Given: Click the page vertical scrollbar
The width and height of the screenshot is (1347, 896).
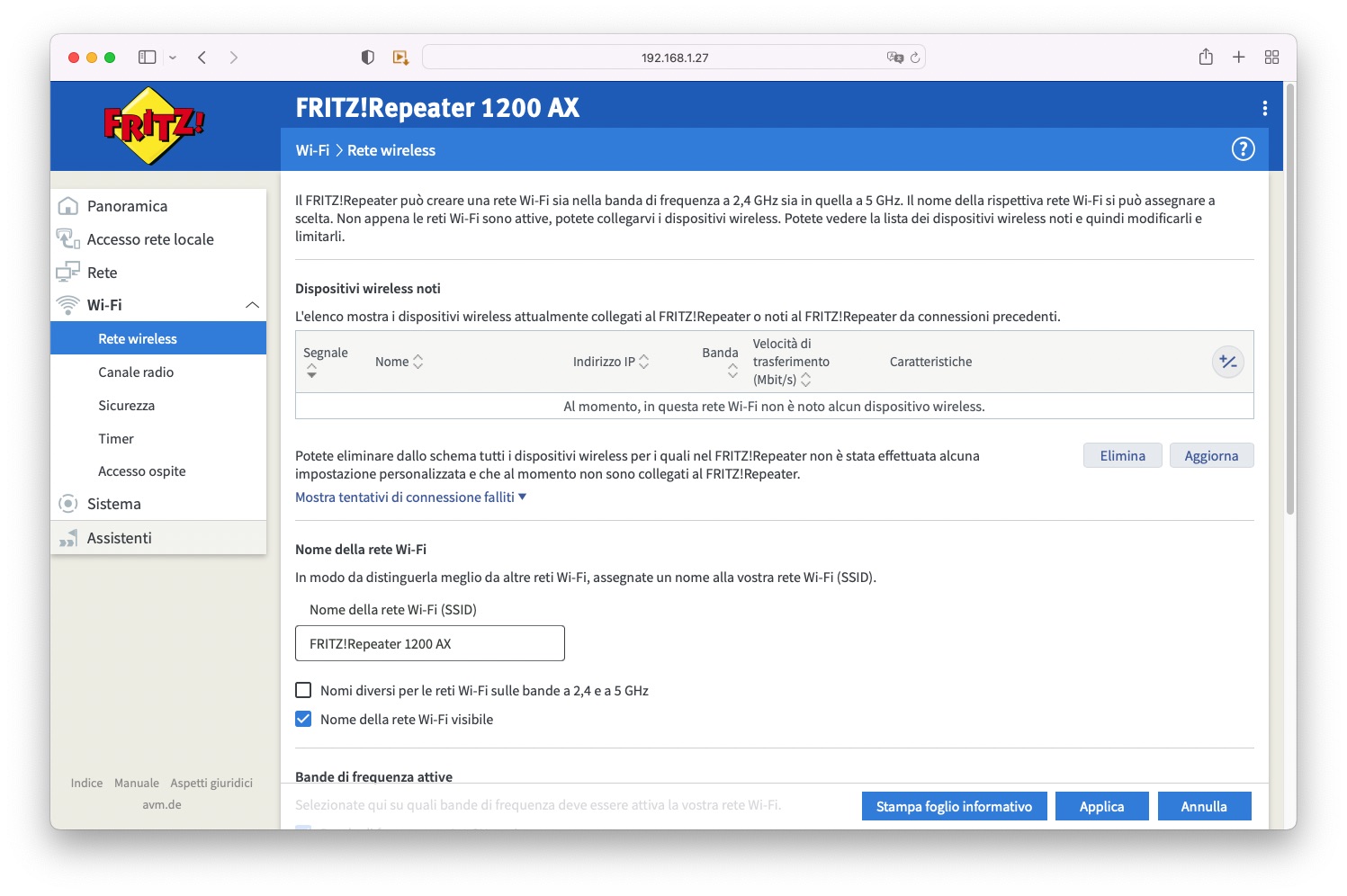Looking at the screenshot, I should [x=1290, y=299].
